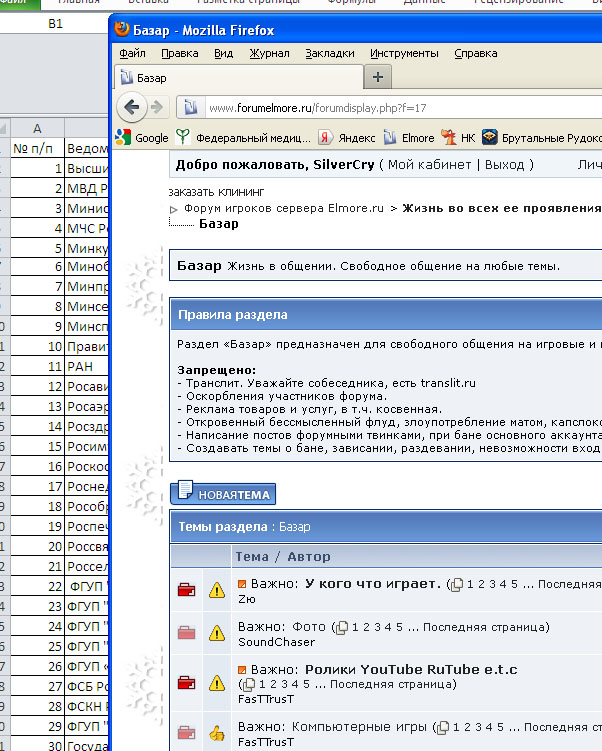Click the Excel Name Box showing B1
The image size is (602, 751).
[x=55, y=23]
